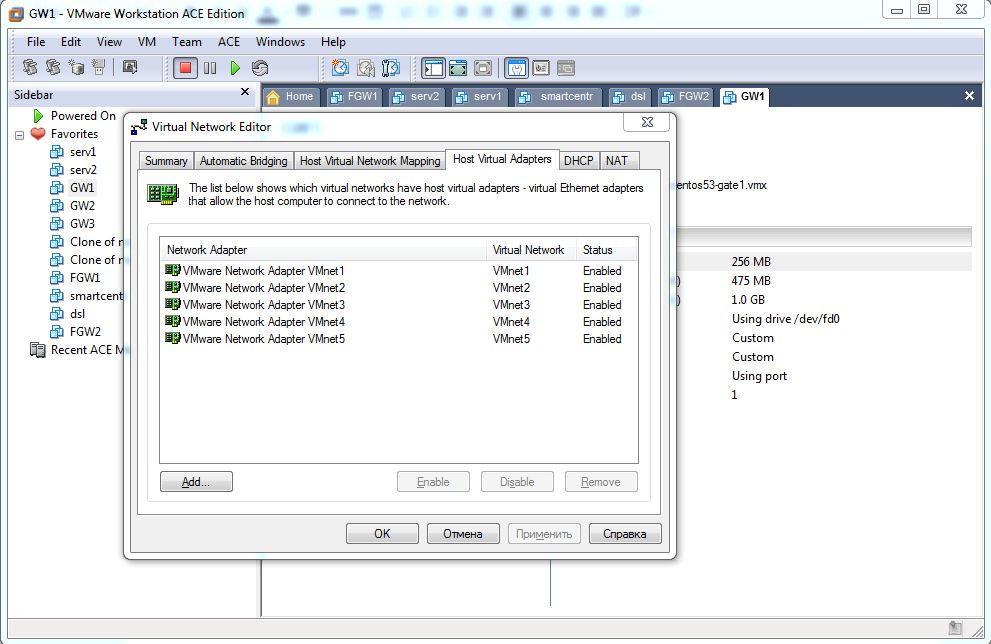Open the Snapshot Manager wrench icon
Viewport: 991px width, 644px height.
coord(391,68)
